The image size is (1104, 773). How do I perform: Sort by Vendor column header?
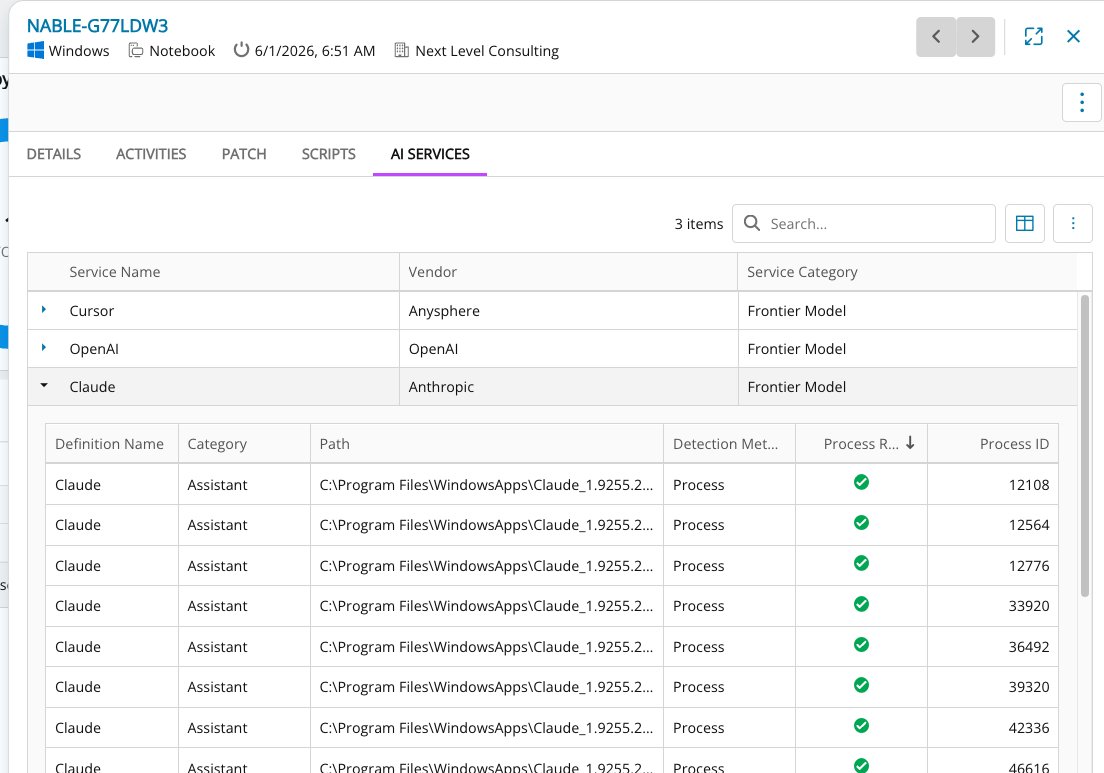point(432,272)
